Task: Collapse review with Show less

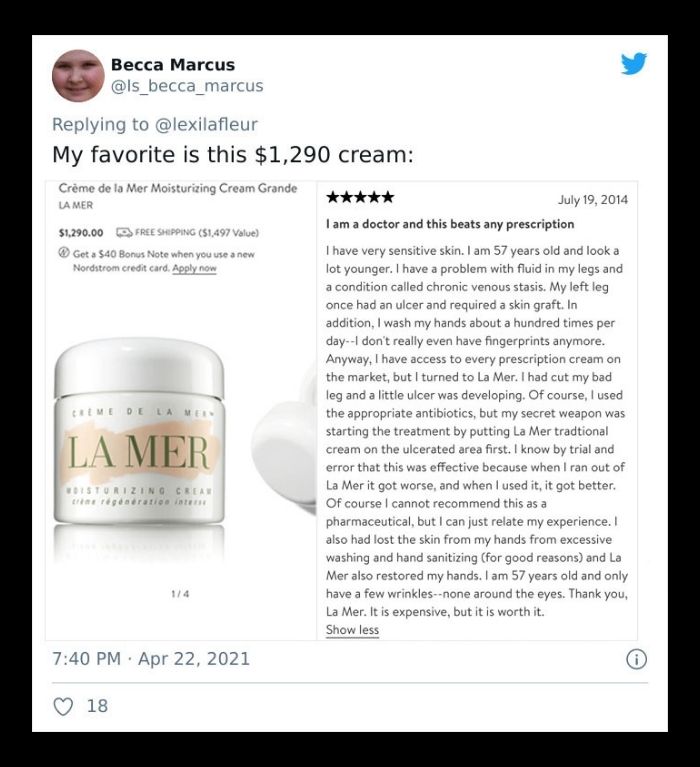Action: 352,630
